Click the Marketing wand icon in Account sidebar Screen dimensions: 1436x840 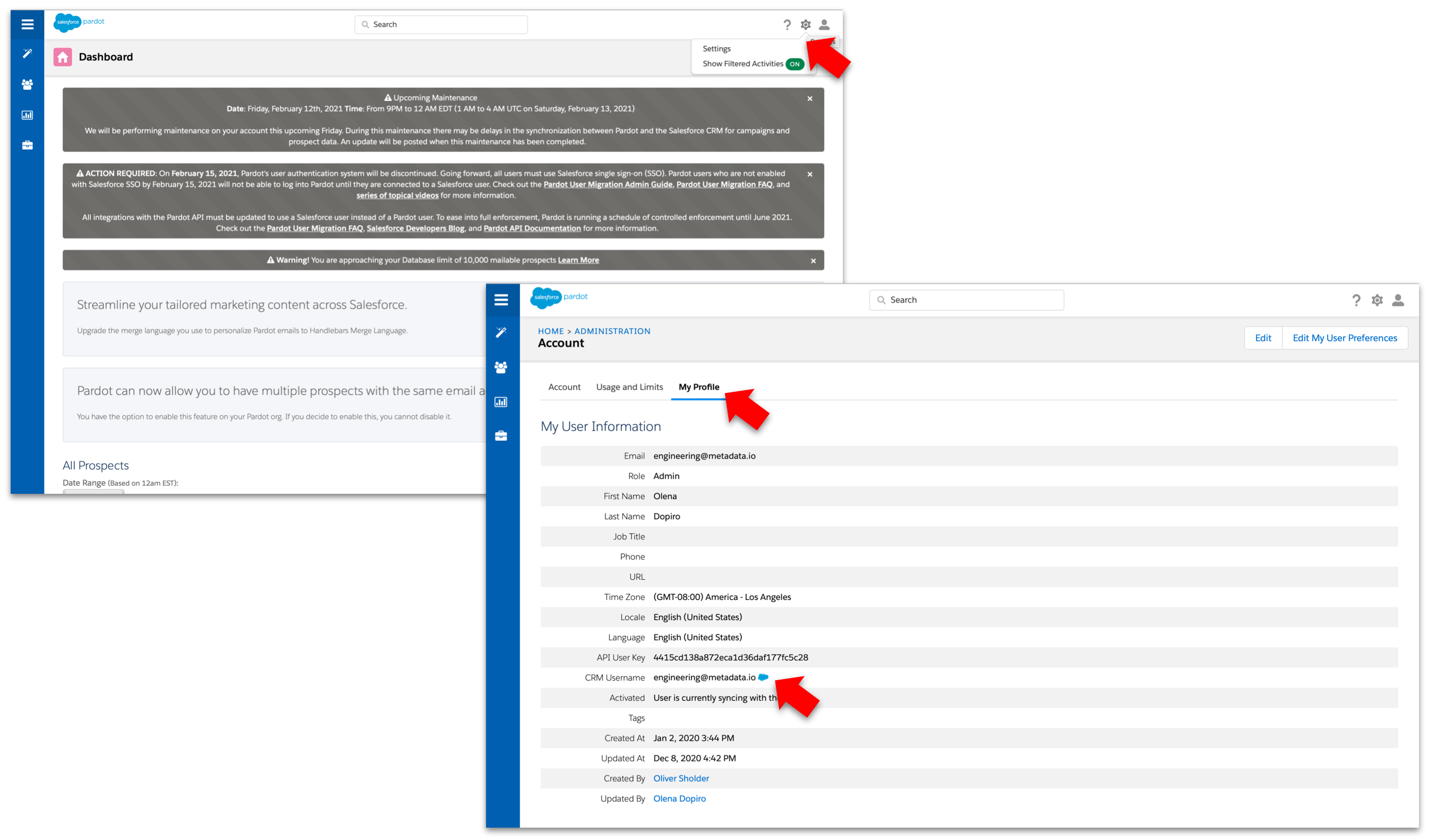click(501, 332)
